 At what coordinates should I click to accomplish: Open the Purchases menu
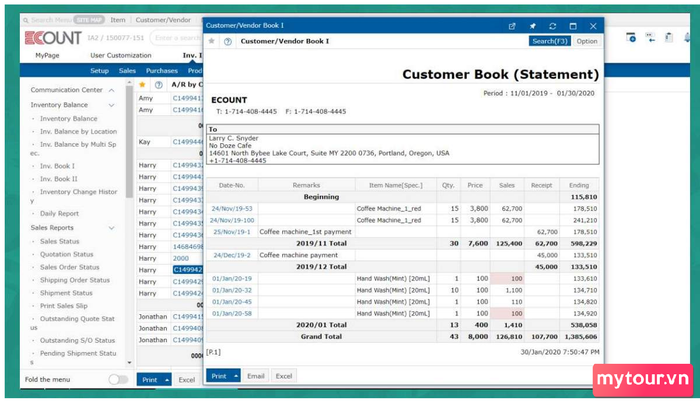click(x=162, y=71)
